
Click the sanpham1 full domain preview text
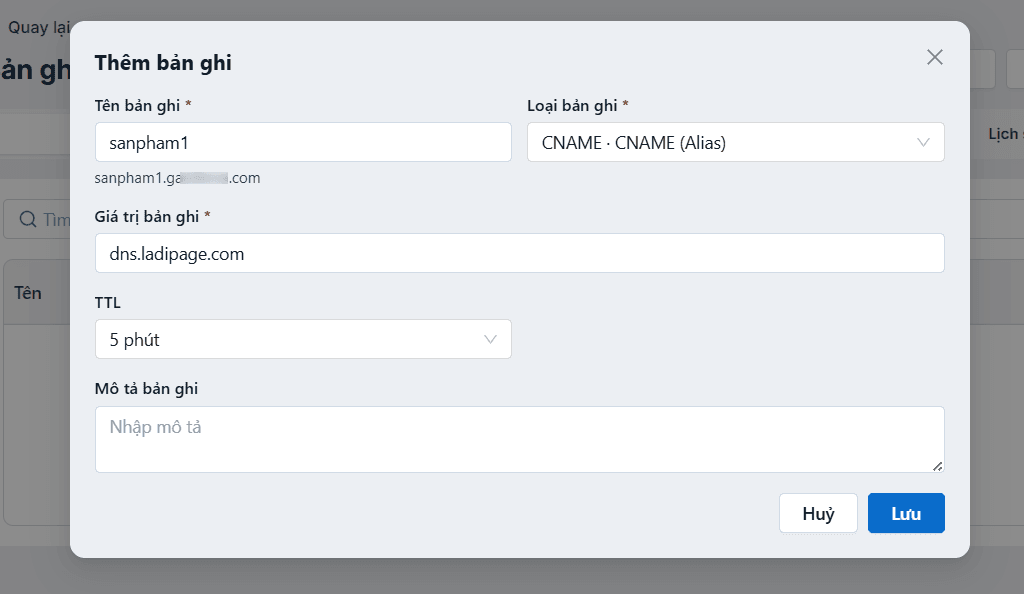pos(177,178)
